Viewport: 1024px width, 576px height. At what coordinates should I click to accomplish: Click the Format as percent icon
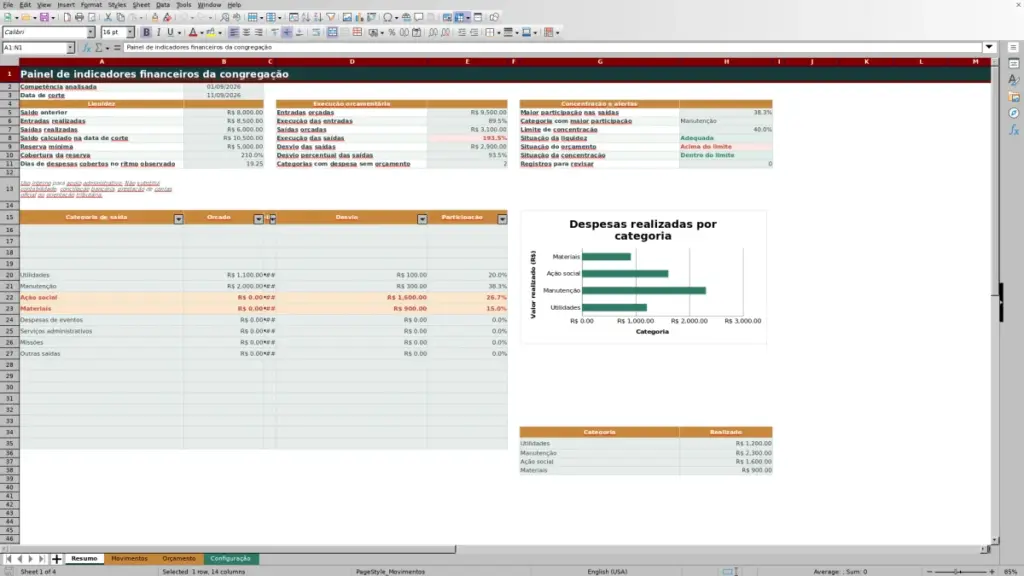(392, 32)
